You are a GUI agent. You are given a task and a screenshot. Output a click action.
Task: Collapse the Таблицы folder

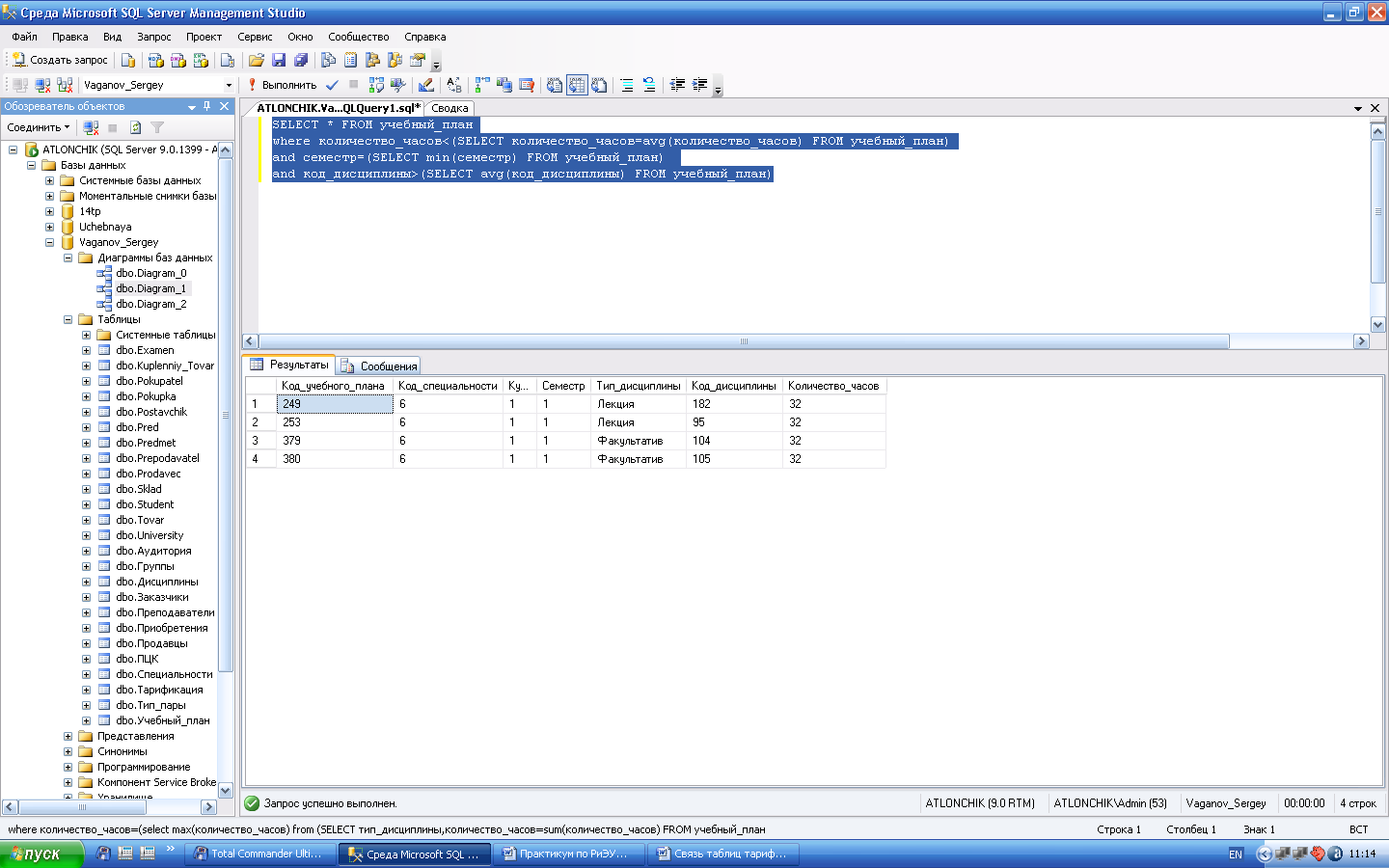click(68, 319)
